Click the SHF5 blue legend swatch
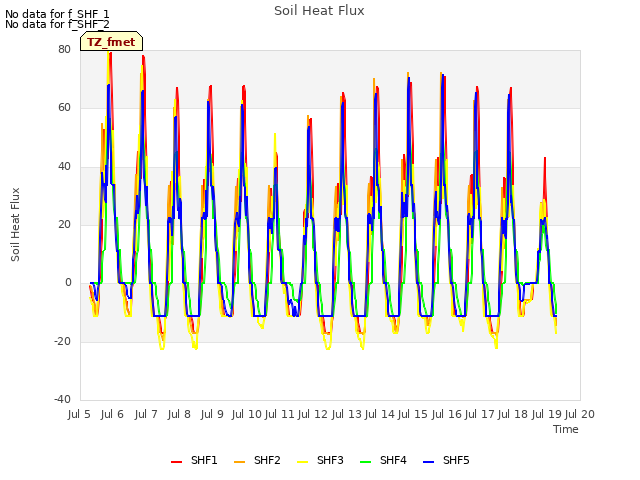Screen dimensions: 640x480 [429, 462]
